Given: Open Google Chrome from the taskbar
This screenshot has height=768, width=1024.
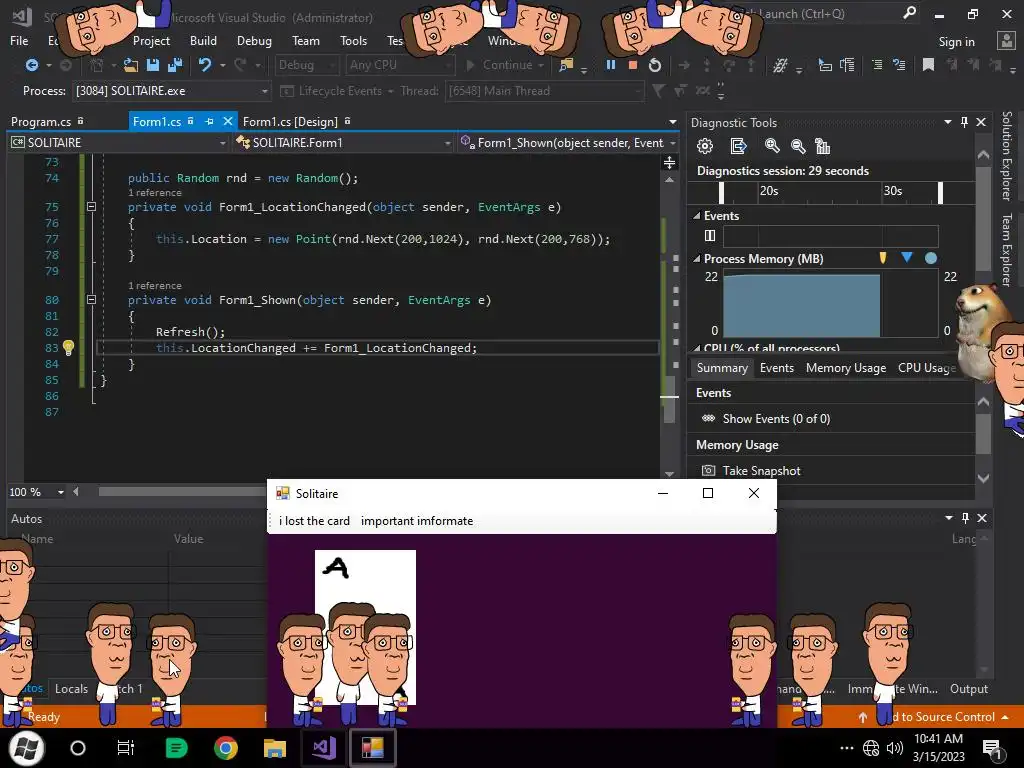Looking at the screenshot, I should click(225, 748).
